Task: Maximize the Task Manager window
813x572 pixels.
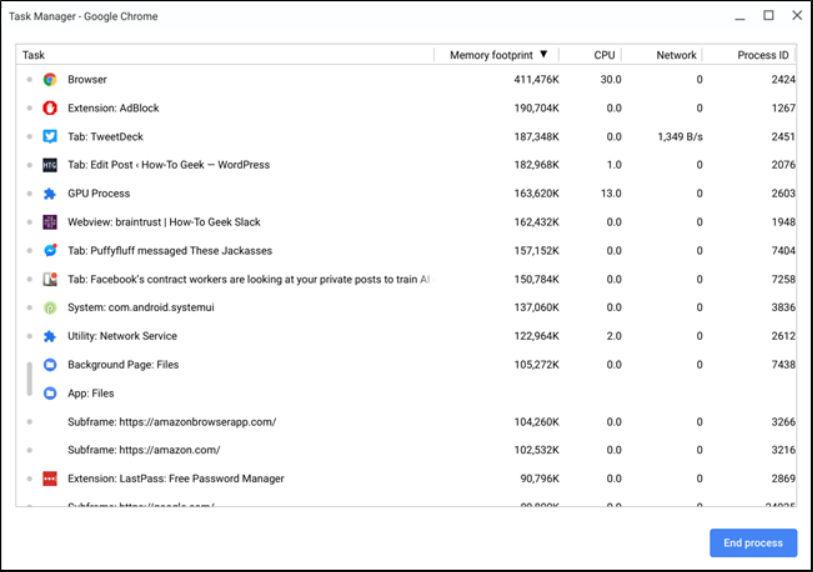Action: [768, 16]
